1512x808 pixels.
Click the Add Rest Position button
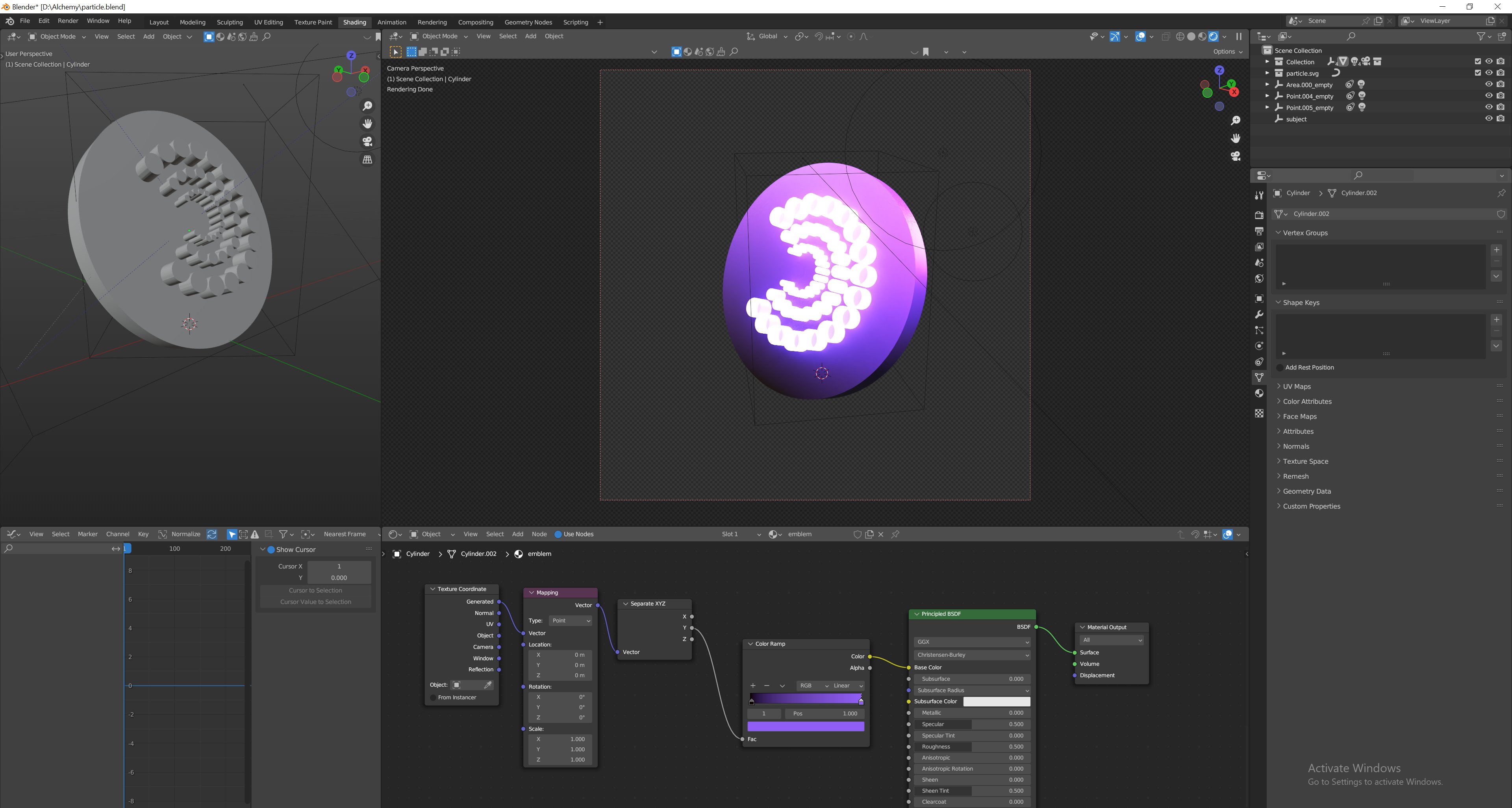pyautogui.click(x=1309, y=368)
